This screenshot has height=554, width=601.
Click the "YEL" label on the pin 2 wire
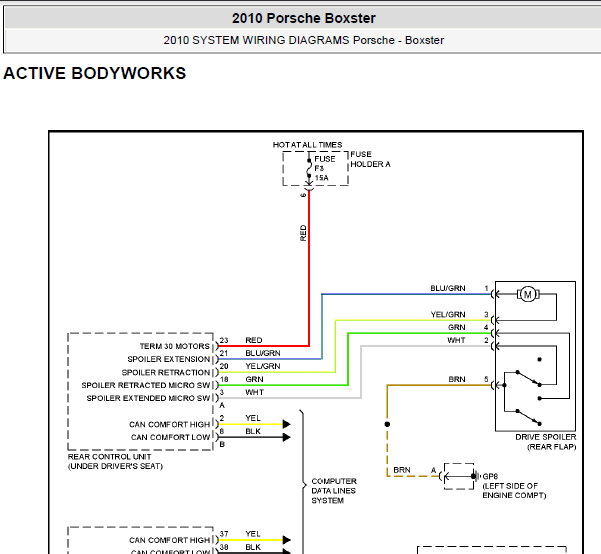253,418
